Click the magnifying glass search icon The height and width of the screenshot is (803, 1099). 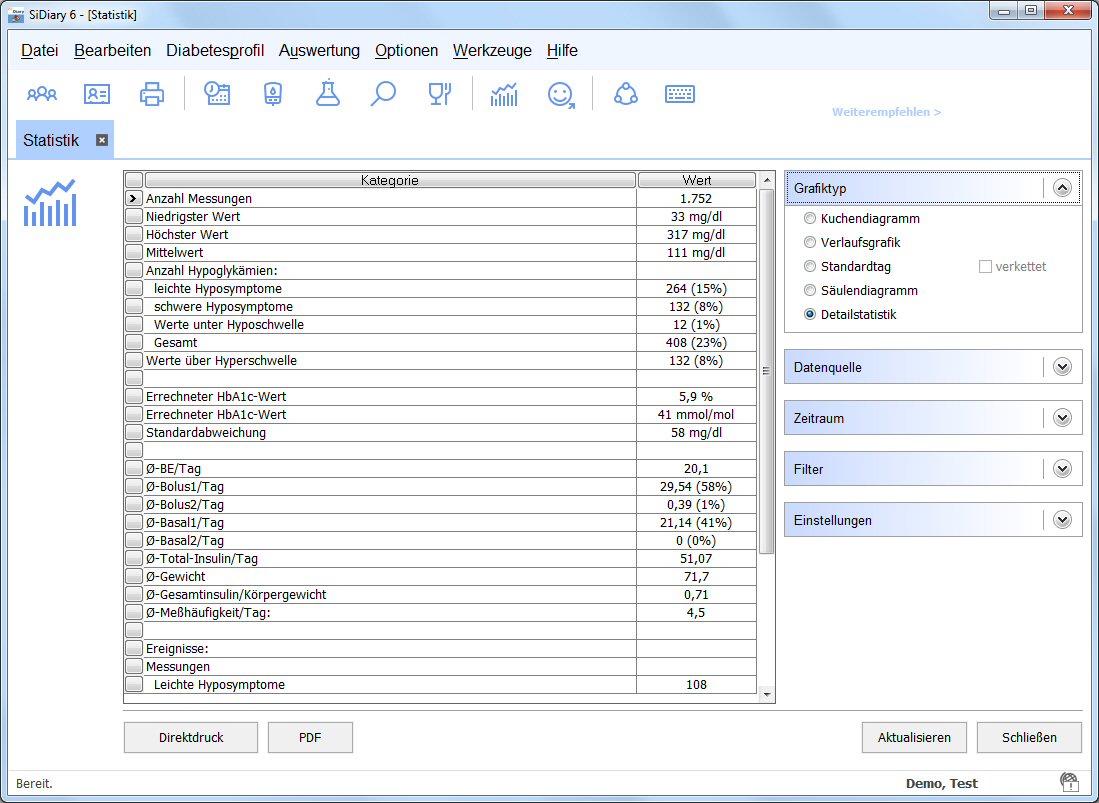(x=383, y=94)
